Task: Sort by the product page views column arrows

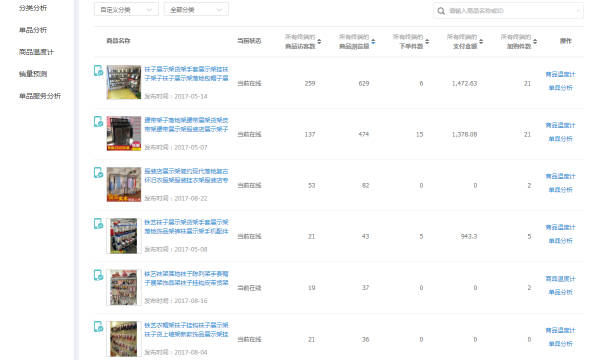Action: pos(373,41)
